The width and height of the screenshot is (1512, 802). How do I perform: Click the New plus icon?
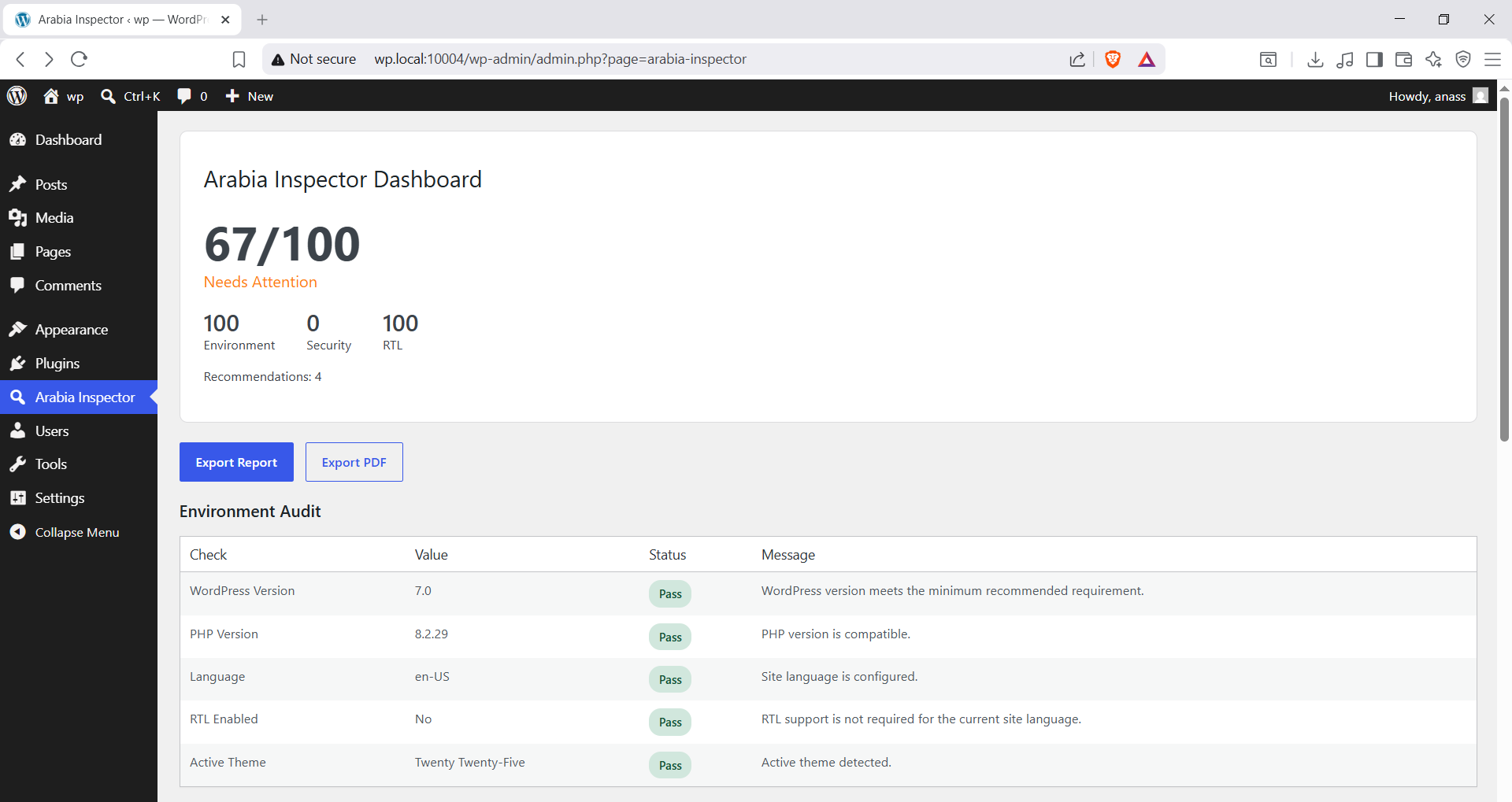tap(232, 96)
